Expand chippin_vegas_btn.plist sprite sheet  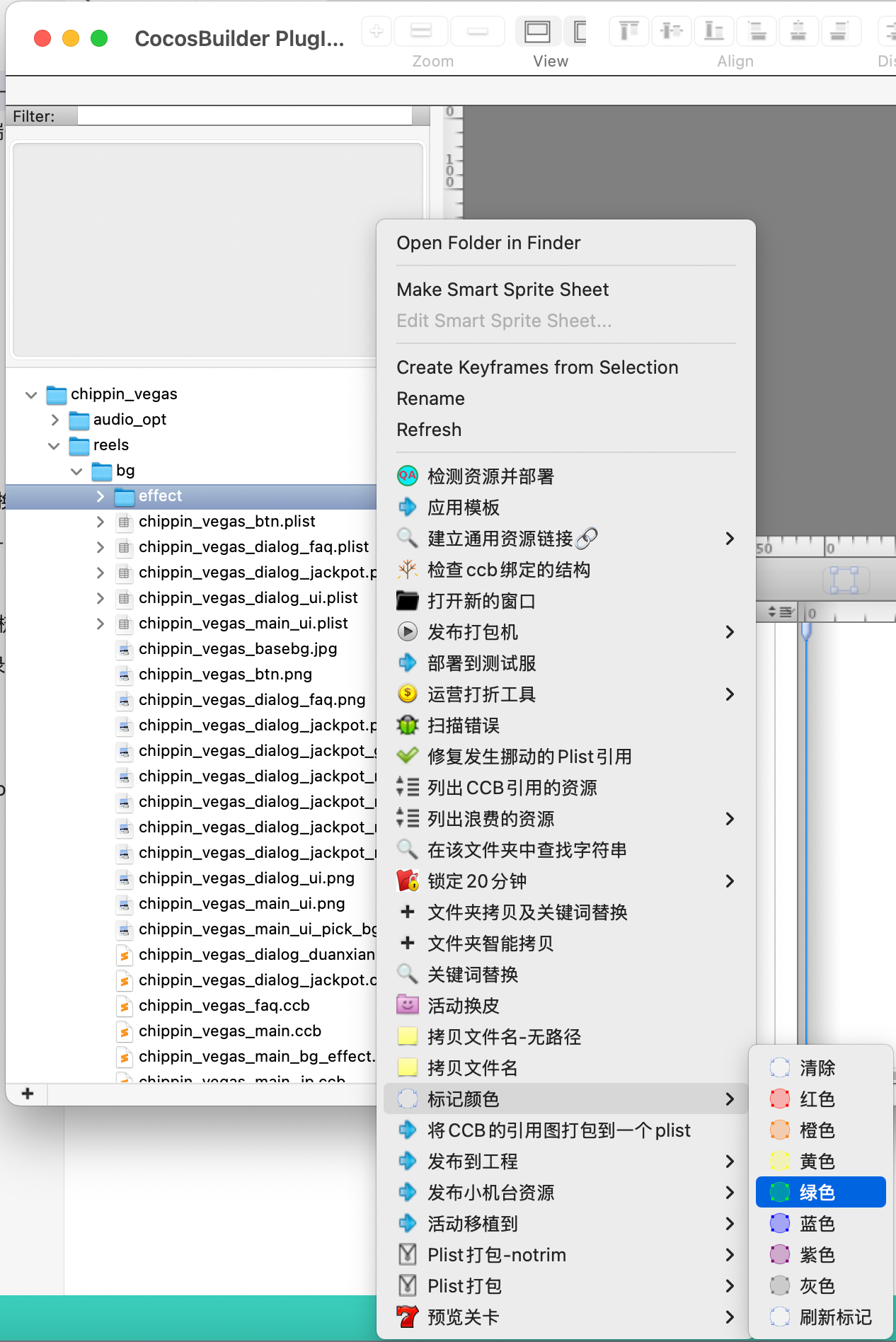click(x=100, y=522)
